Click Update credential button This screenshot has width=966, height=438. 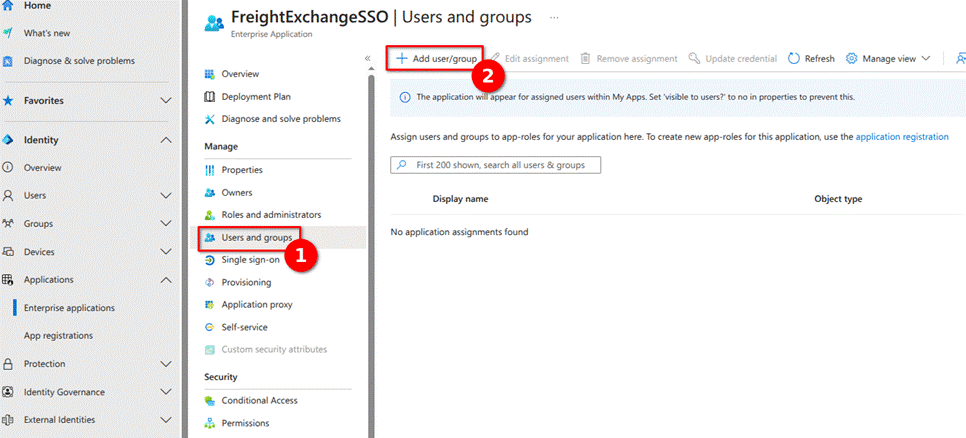tap(733, 59)
